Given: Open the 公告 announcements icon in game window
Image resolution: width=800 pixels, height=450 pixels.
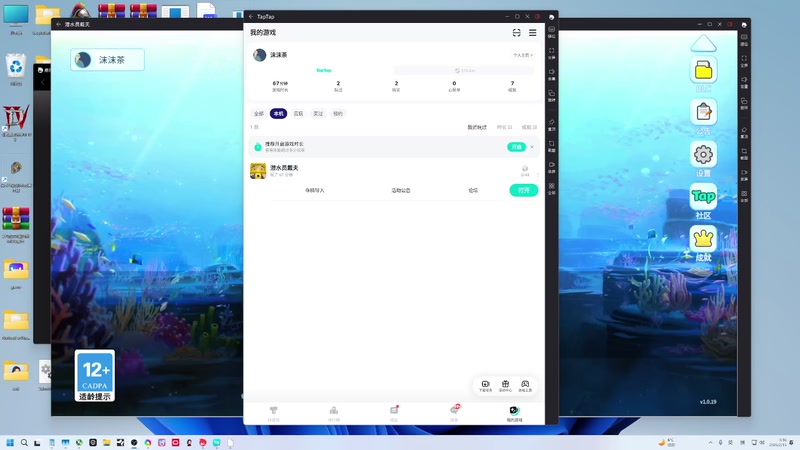Looking at the screenshot, I should (704, 112).
